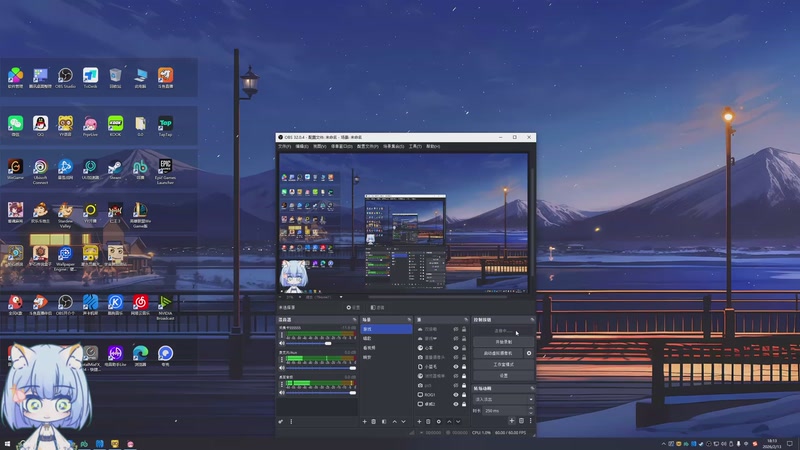The width and height of the screenshot is (800, 450).
Task: Open 帮助(H) menu in OBS
Action: (433, 146)
